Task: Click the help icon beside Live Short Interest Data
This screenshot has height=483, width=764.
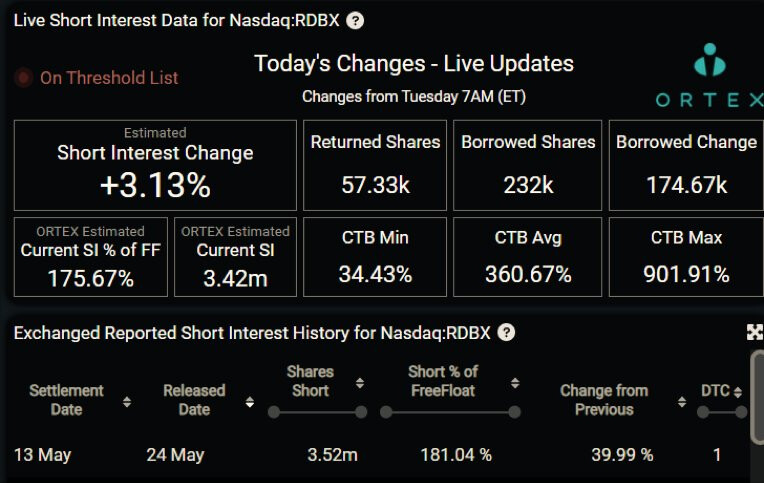Action: (x=355, y=20)
